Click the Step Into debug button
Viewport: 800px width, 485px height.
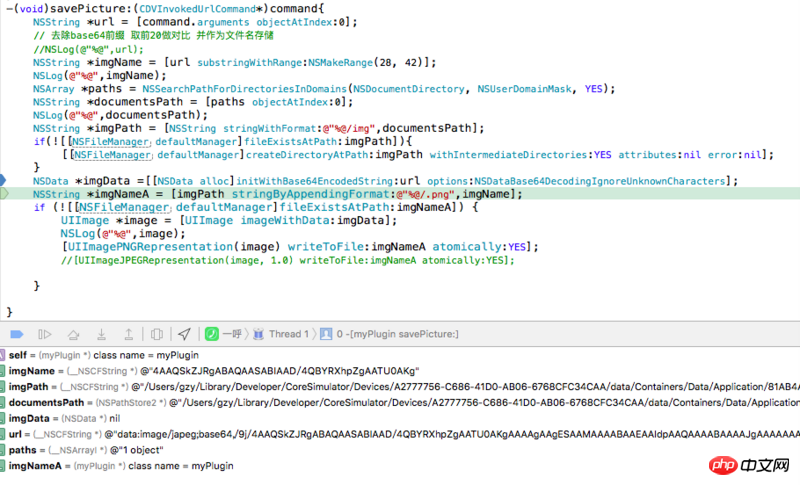(x=102, y=334)
